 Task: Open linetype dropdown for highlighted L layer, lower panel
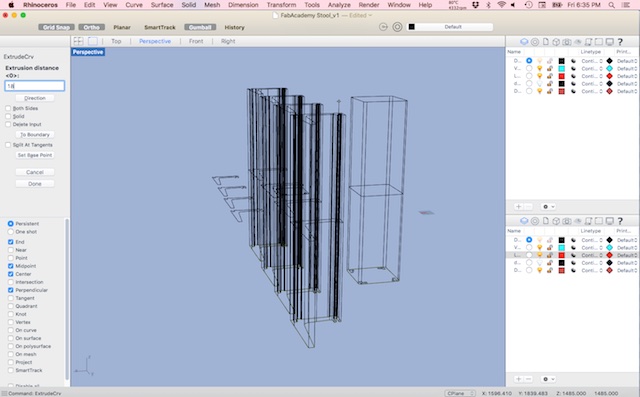(592, 255)
